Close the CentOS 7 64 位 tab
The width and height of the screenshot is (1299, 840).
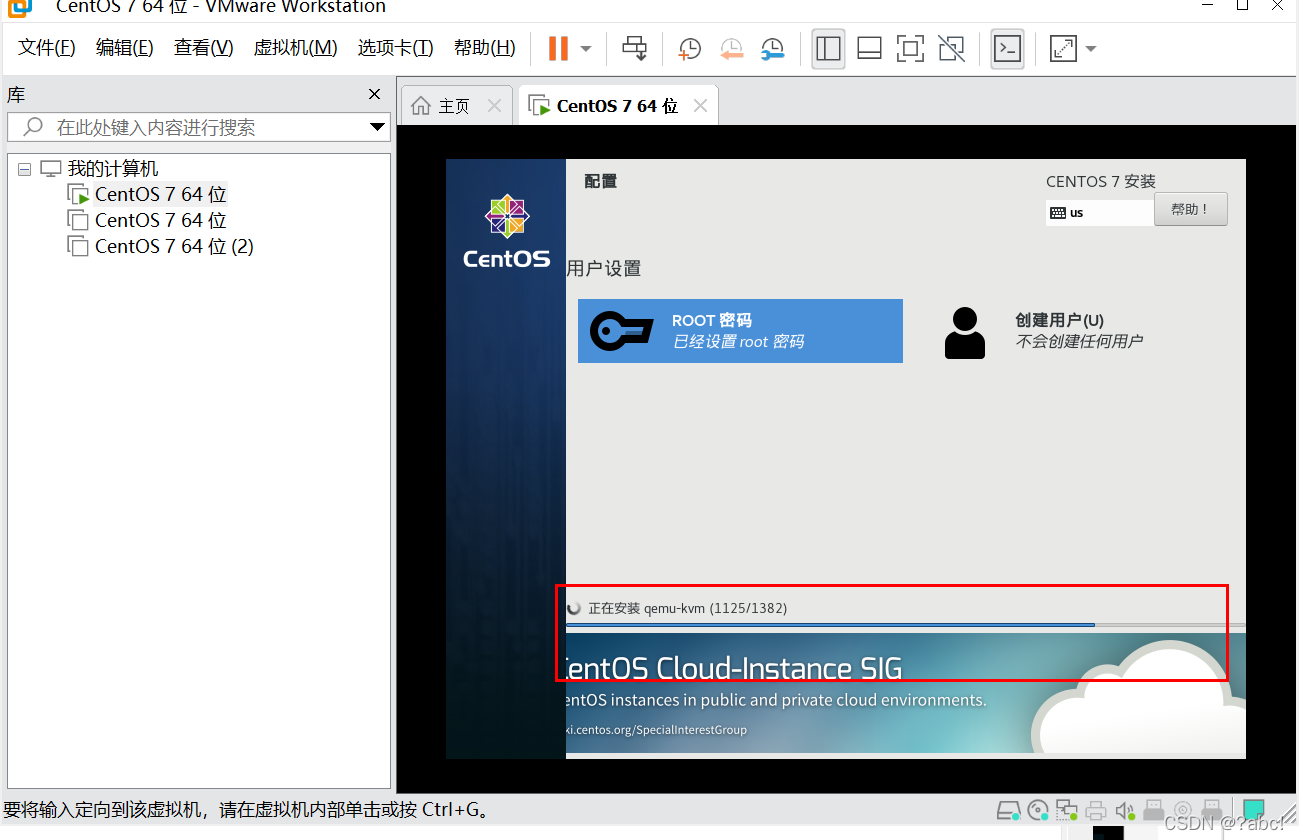700,106
